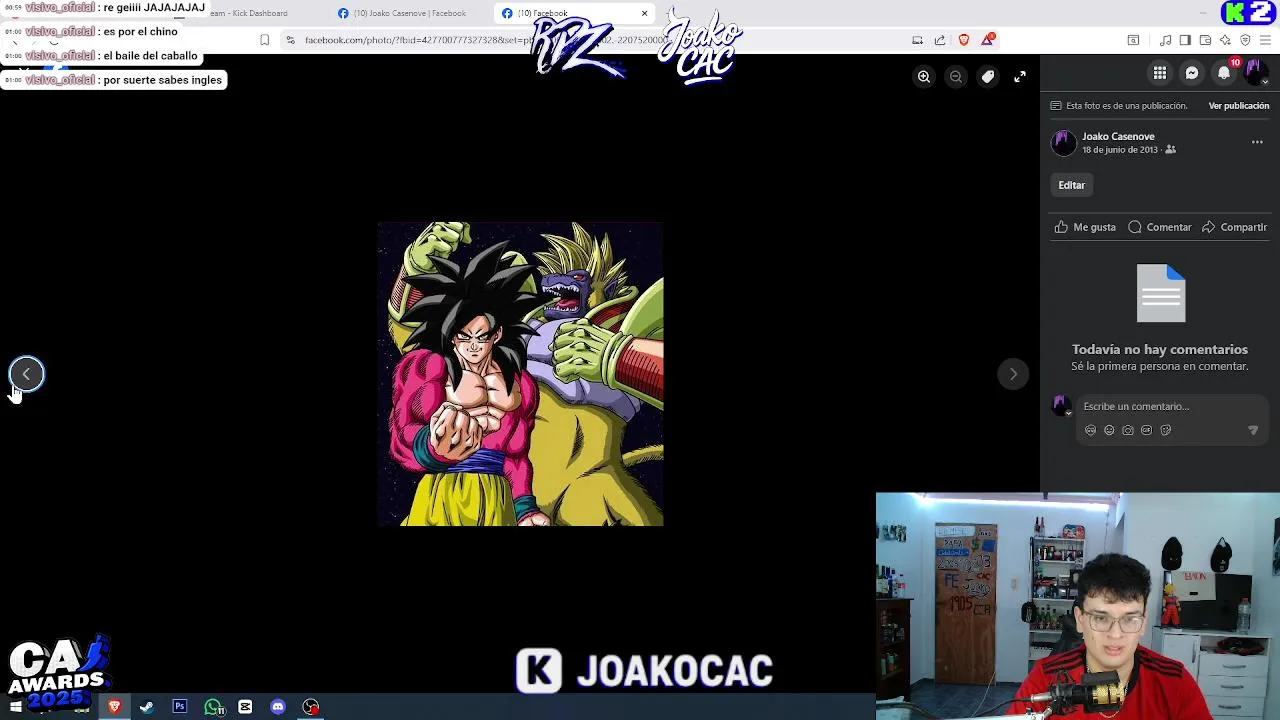The image size is (1280, 720).
Task: Open emoji picker in comment box
Action: pos(1109,430)
